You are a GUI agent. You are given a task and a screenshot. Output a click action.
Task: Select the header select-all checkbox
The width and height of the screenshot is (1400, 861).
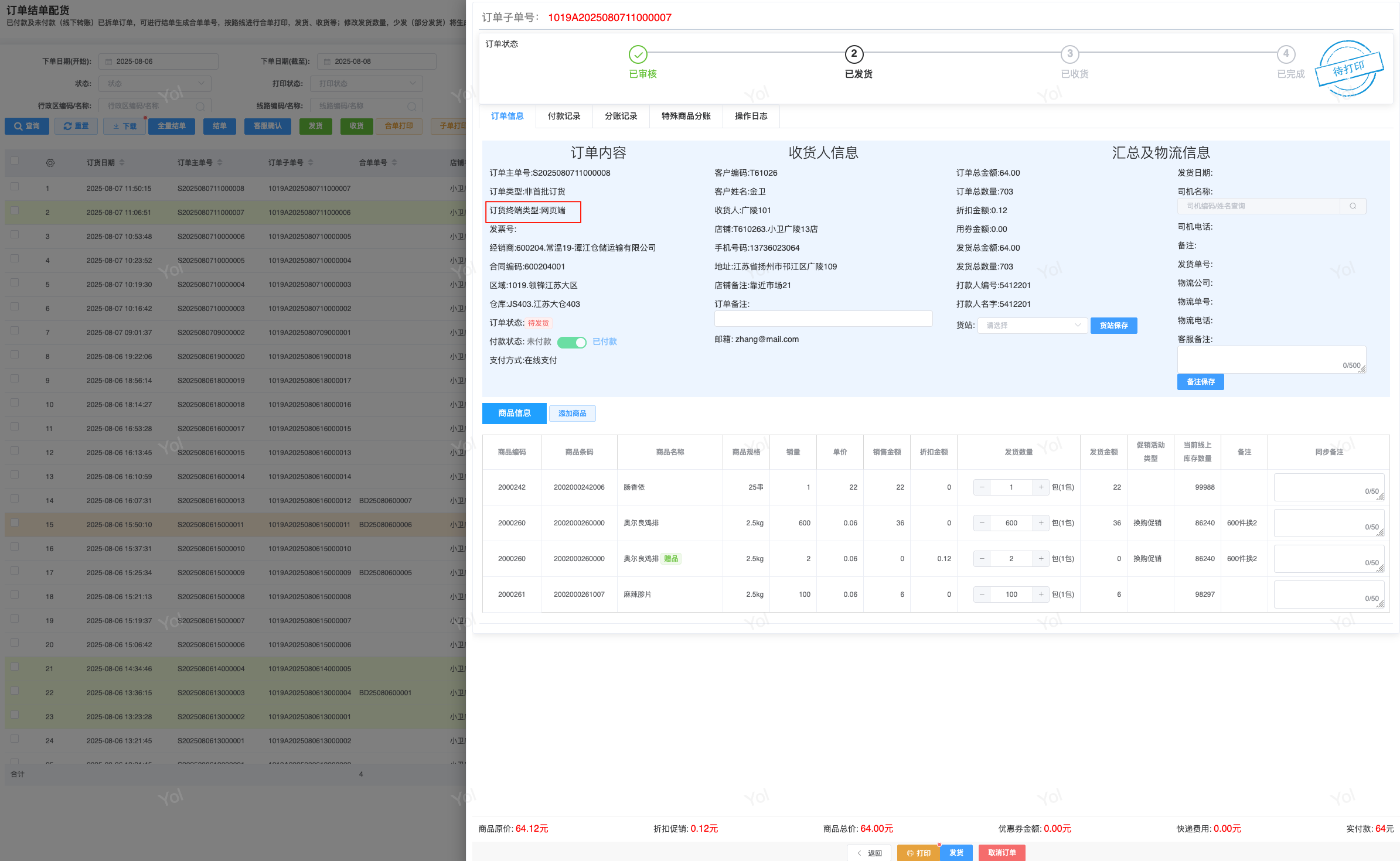[15, 161]
